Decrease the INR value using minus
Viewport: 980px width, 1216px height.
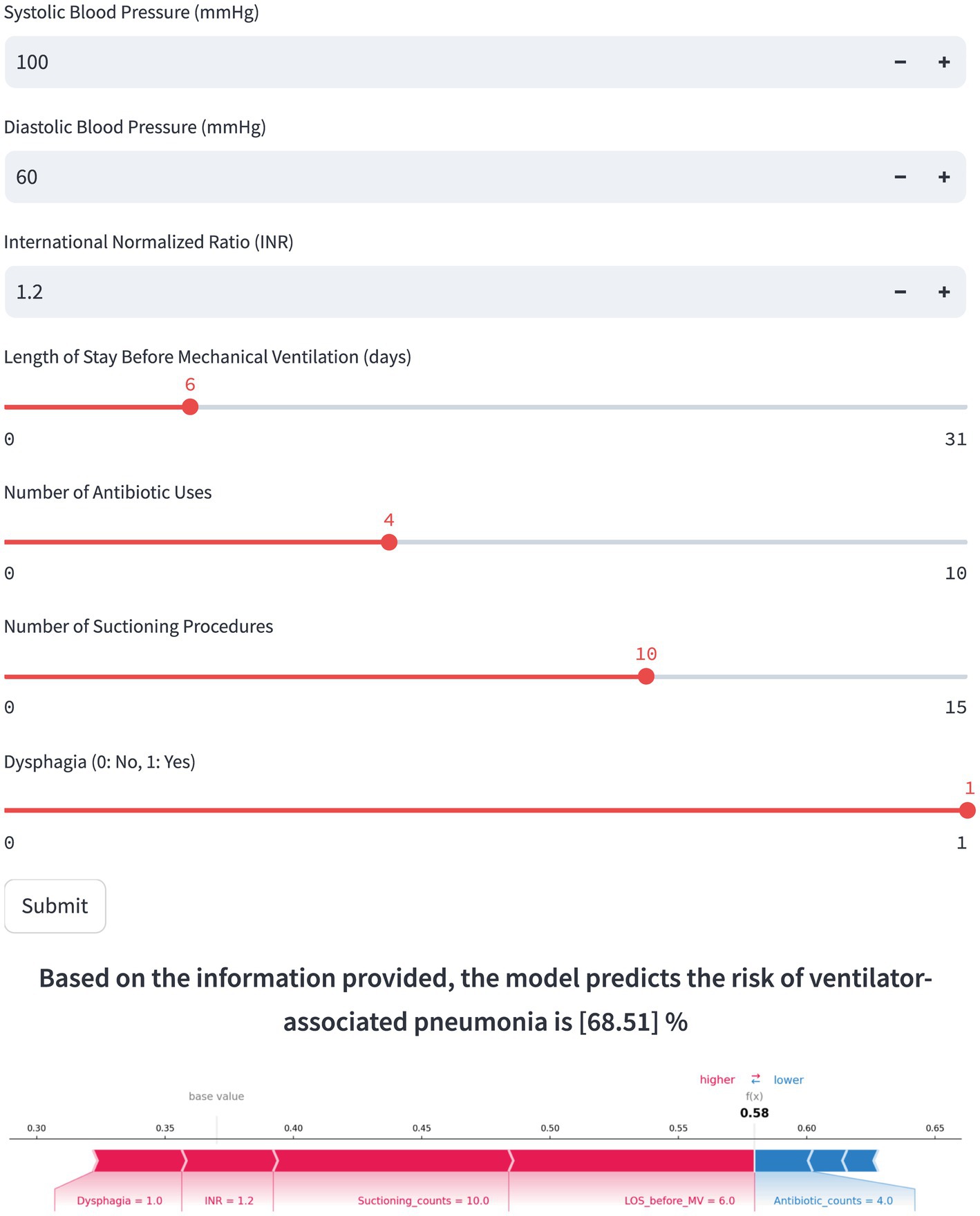tap(900, 292)
